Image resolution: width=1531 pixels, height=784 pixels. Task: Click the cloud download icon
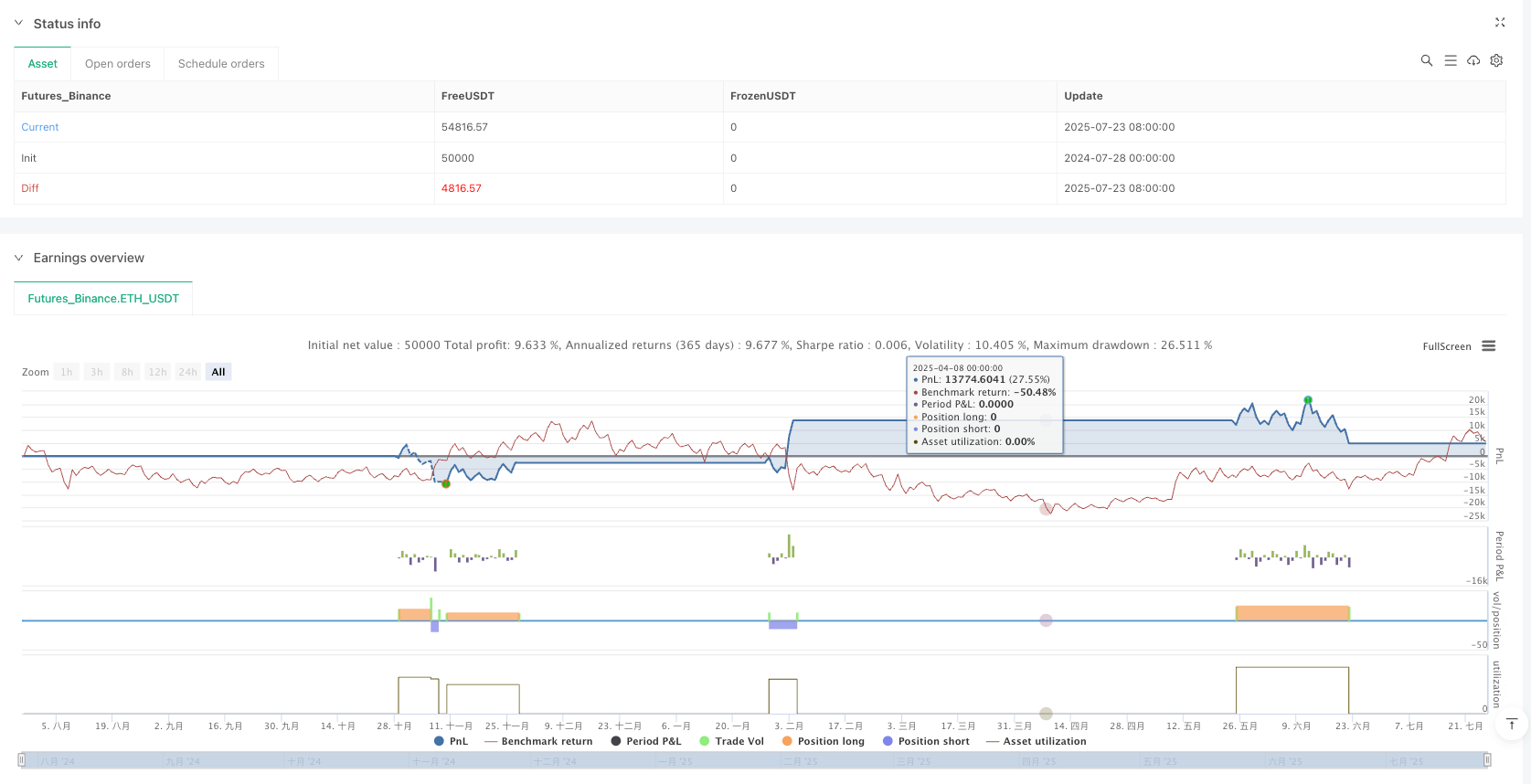click(x=1473, y=60)
